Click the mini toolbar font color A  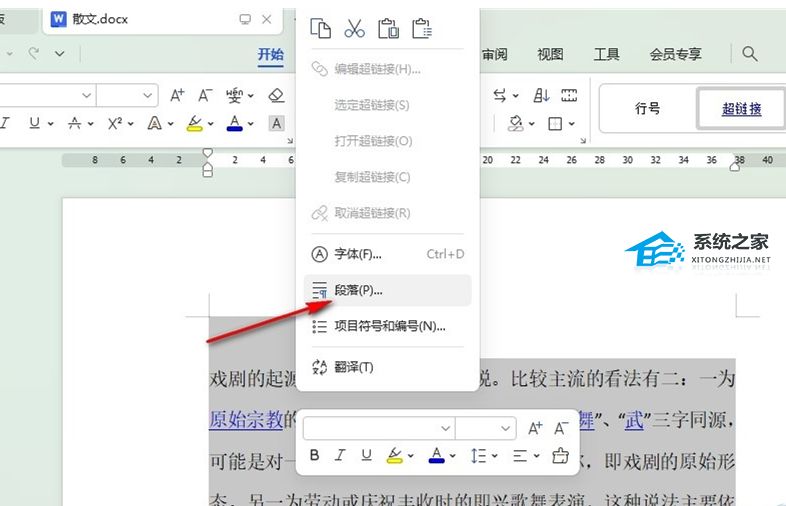[x=437, y=455]
